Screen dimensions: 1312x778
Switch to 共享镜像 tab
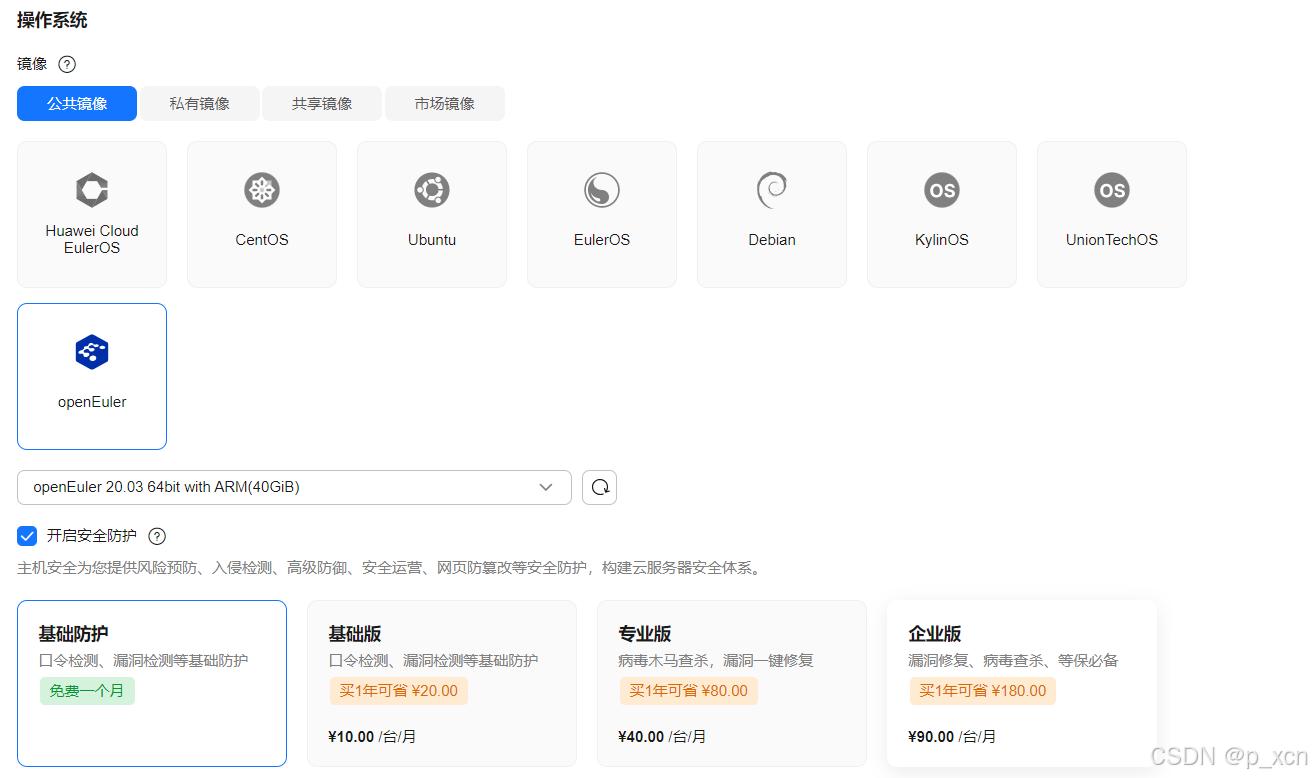pyautogui.click(x=322, y=103)
